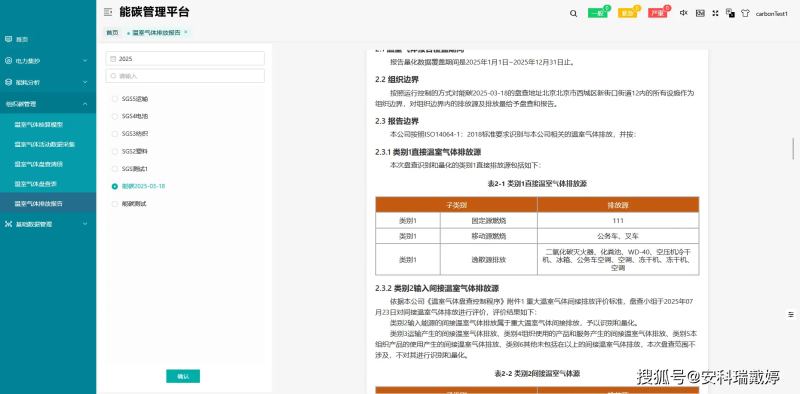Screen dimensions: 800x394
Task: Collapse sidebar with hamburger menu icon
Action: pos(108,12)
